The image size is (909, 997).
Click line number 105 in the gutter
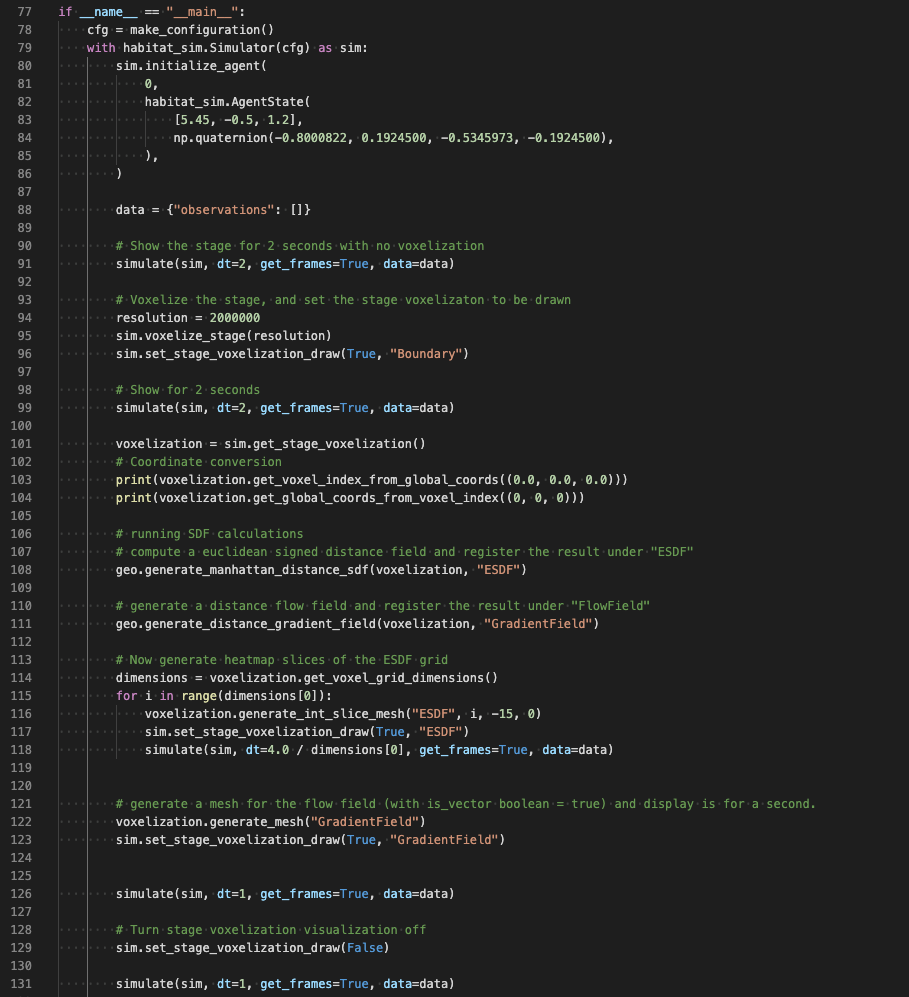tap(21, 516)
